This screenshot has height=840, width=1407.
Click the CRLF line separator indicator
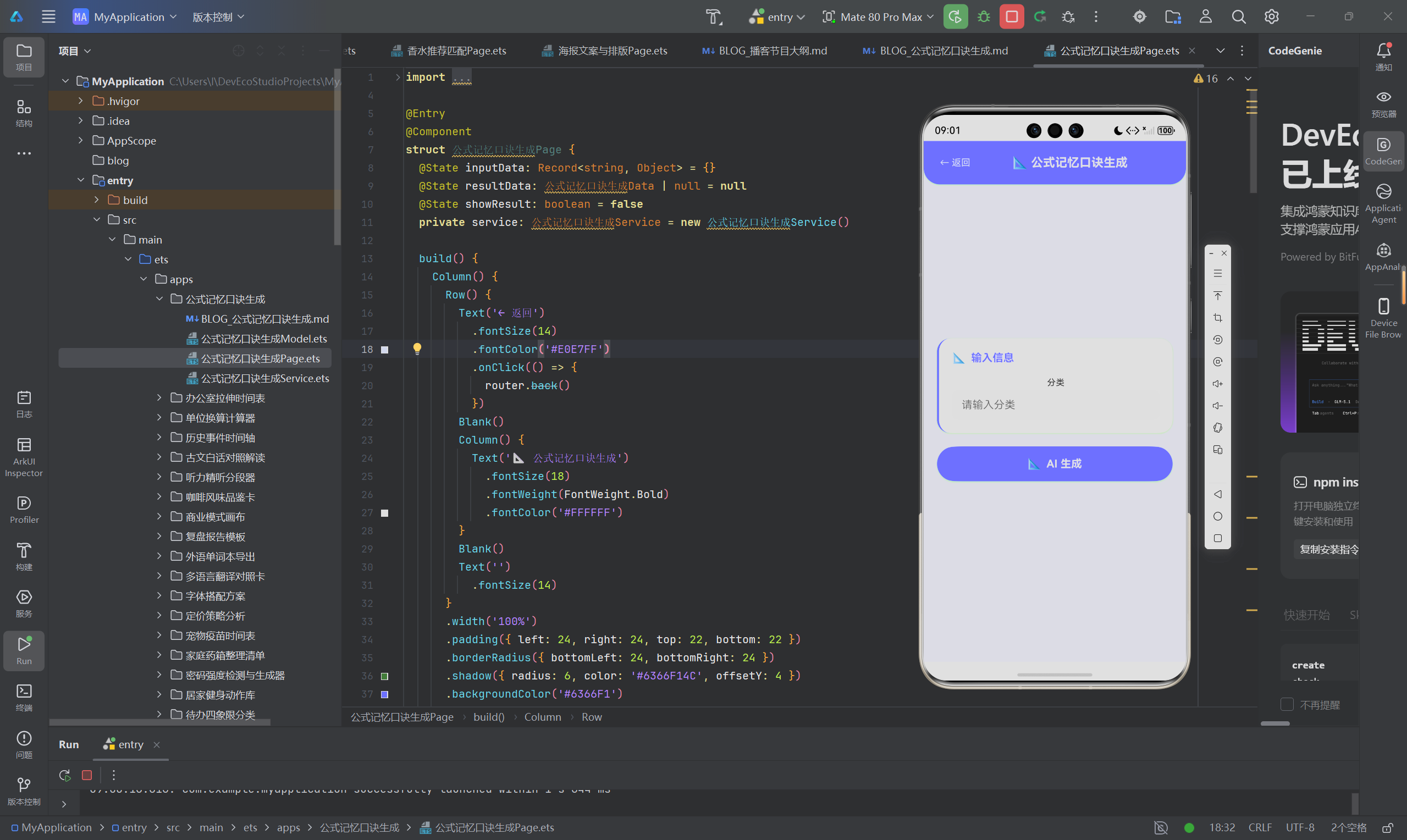click(1259, 827)
